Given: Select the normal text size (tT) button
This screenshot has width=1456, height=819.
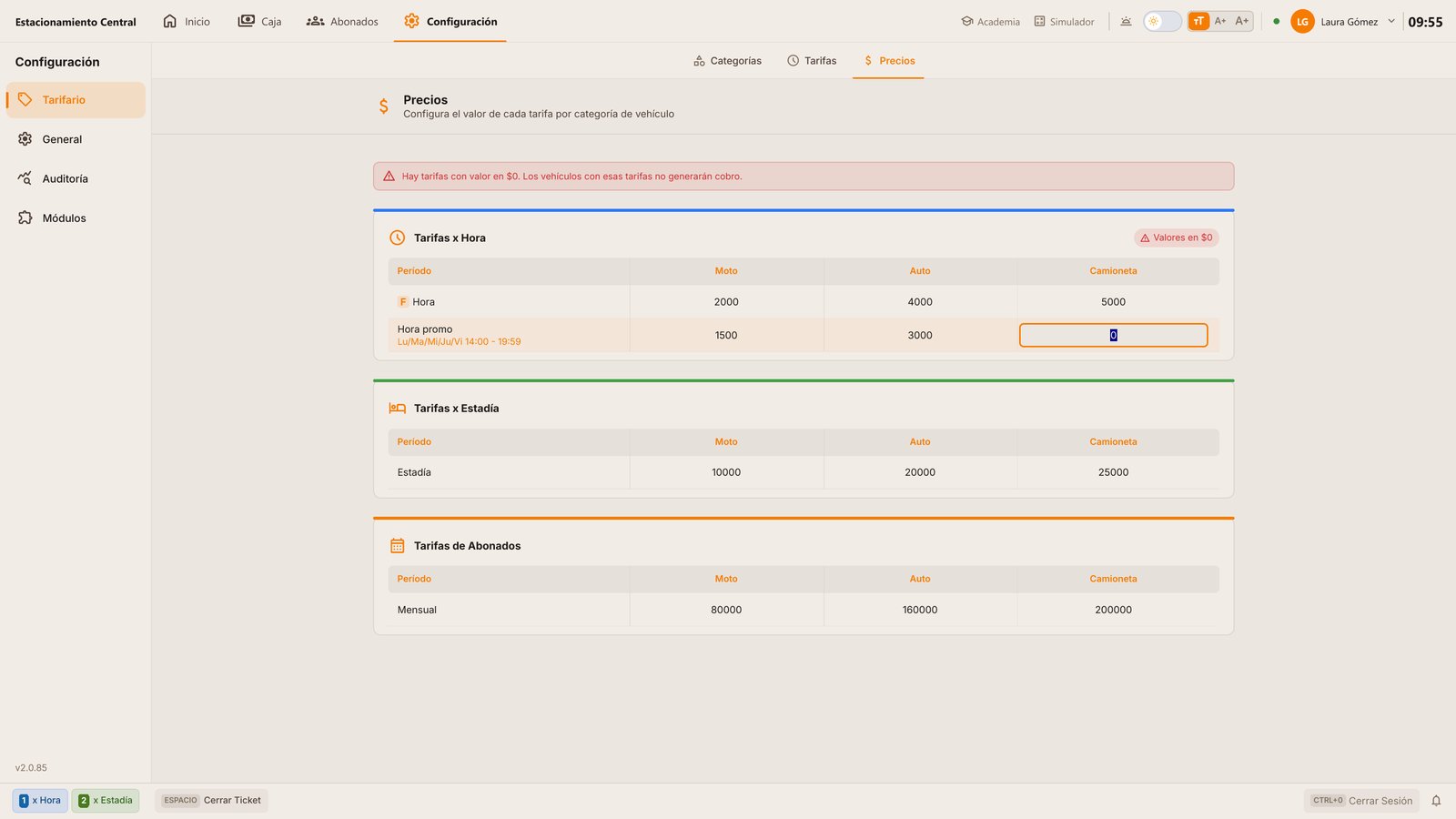Looking at the screenshot, I should click(x=1198, y=21).
